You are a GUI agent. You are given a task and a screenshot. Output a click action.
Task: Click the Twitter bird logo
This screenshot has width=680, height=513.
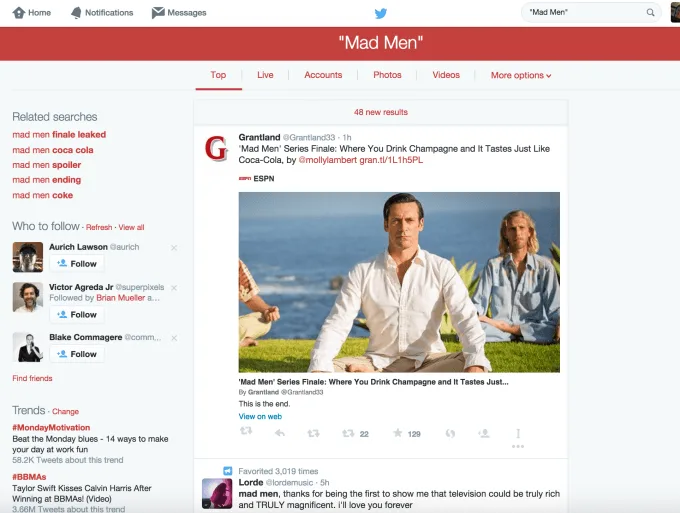381,13
